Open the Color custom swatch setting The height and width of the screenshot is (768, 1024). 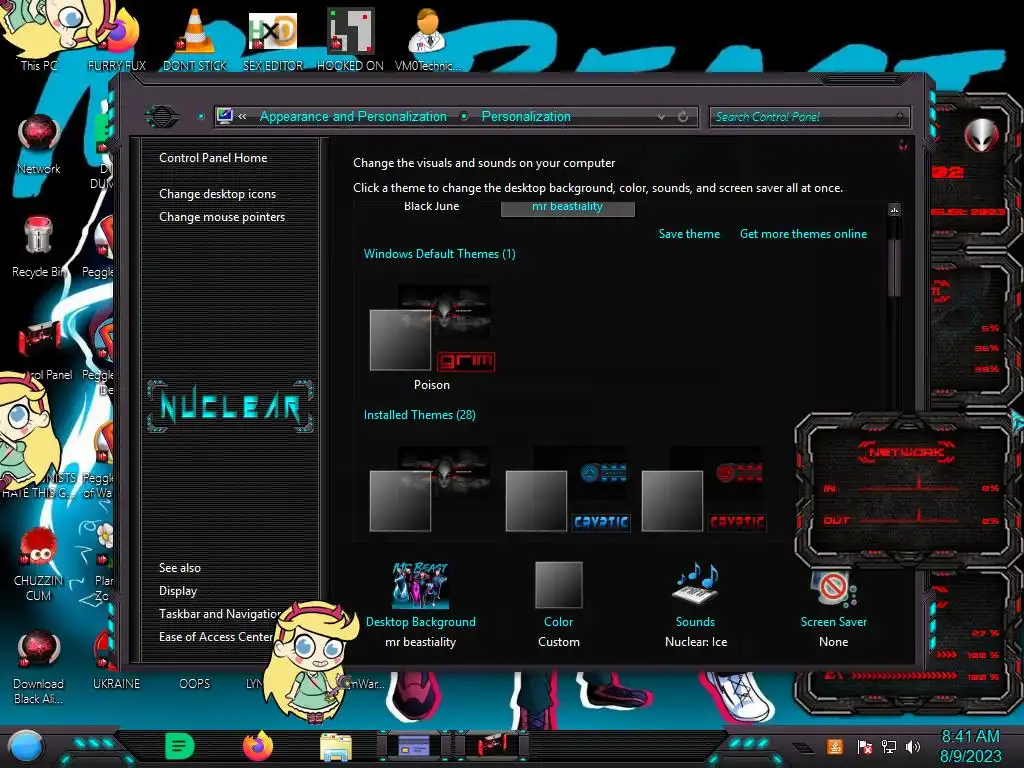point(558,585)
